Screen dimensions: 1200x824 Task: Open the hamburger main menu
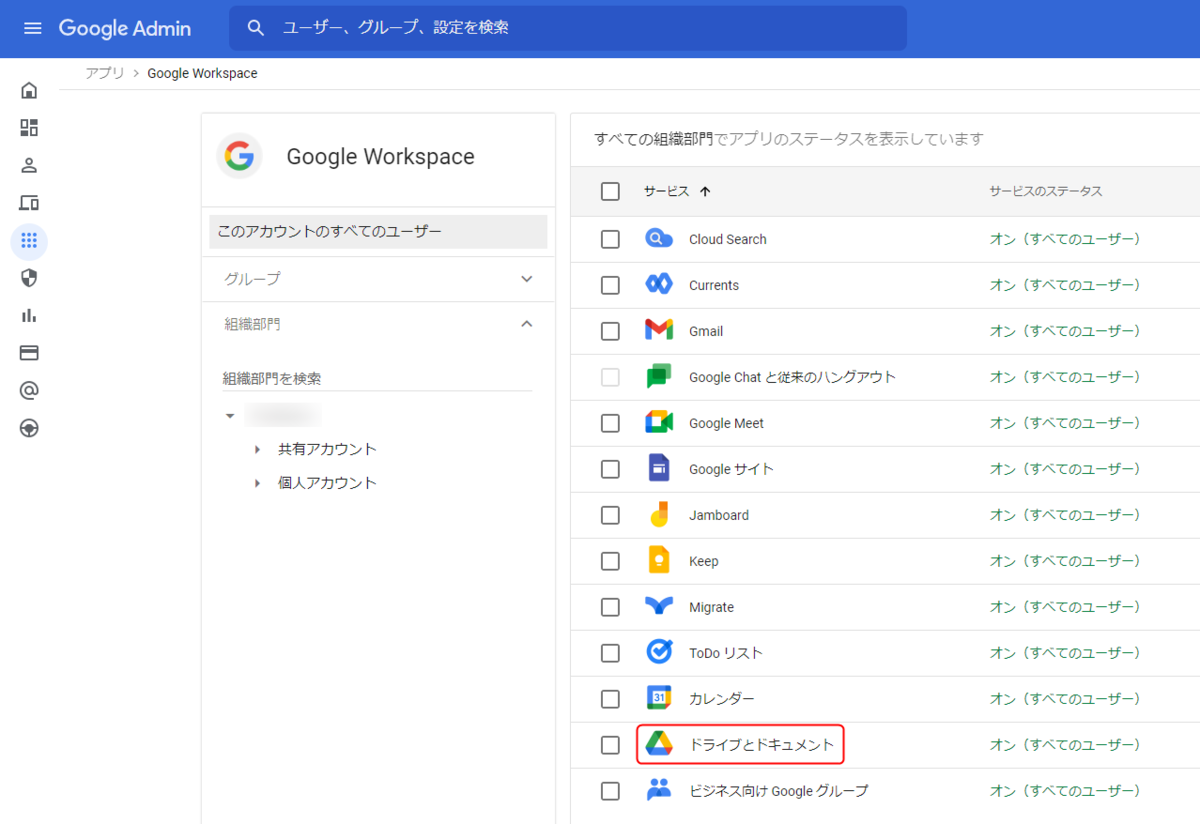point(32,28)
